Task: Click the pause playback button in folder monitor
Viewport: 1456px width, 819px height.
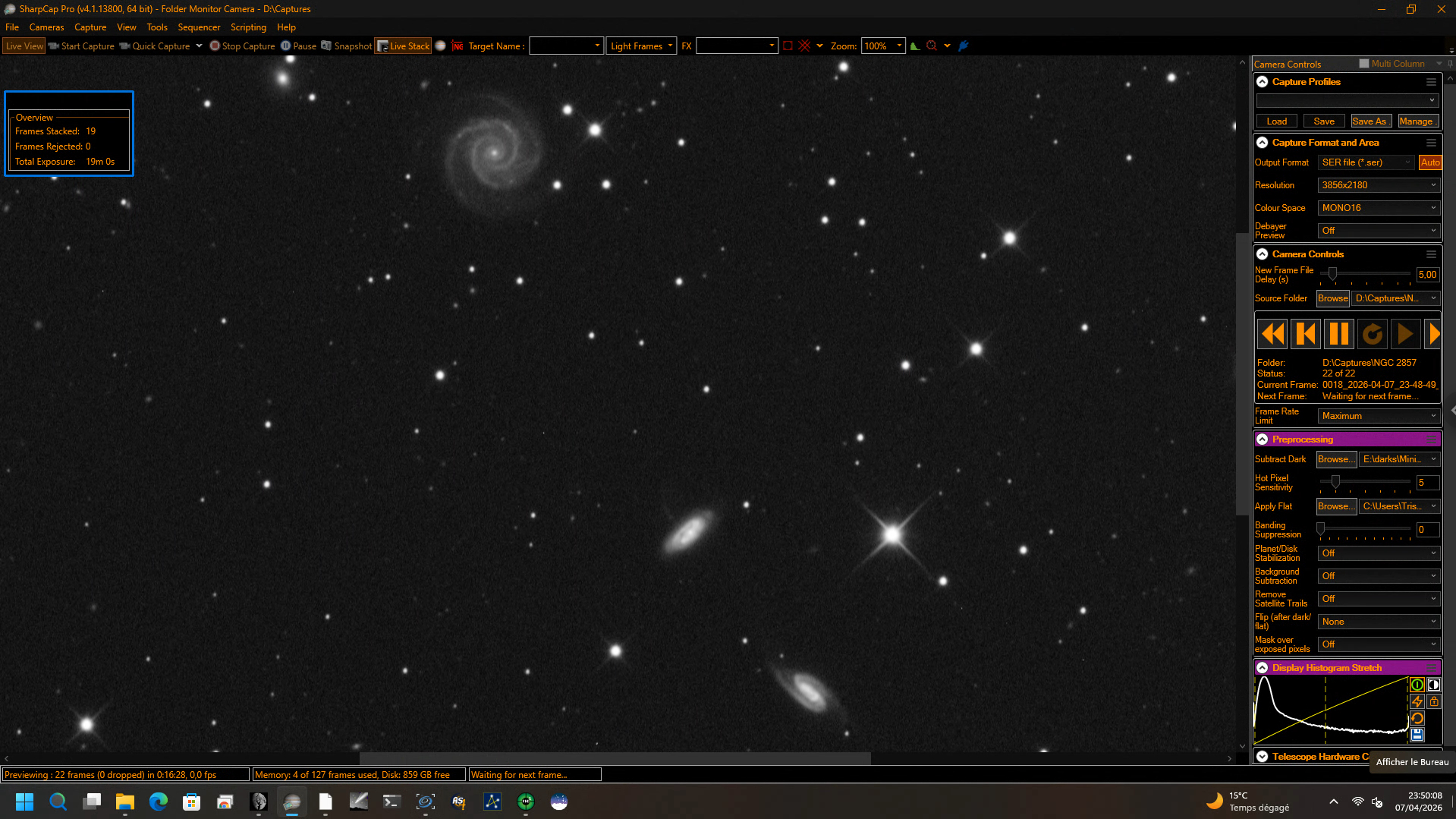Action: (x=1339, y=334)
